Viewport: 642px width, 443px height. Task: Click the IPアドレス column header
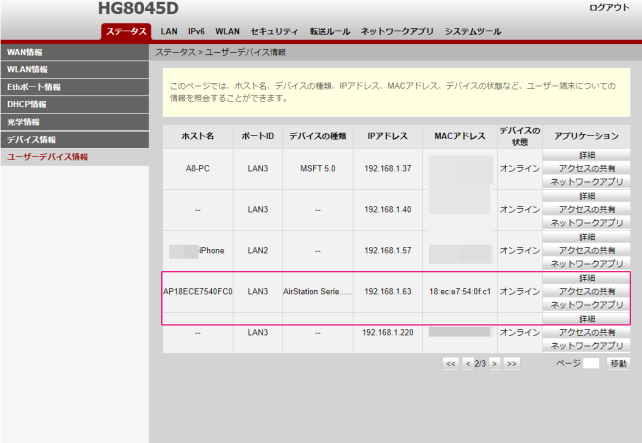pos(388,136)
